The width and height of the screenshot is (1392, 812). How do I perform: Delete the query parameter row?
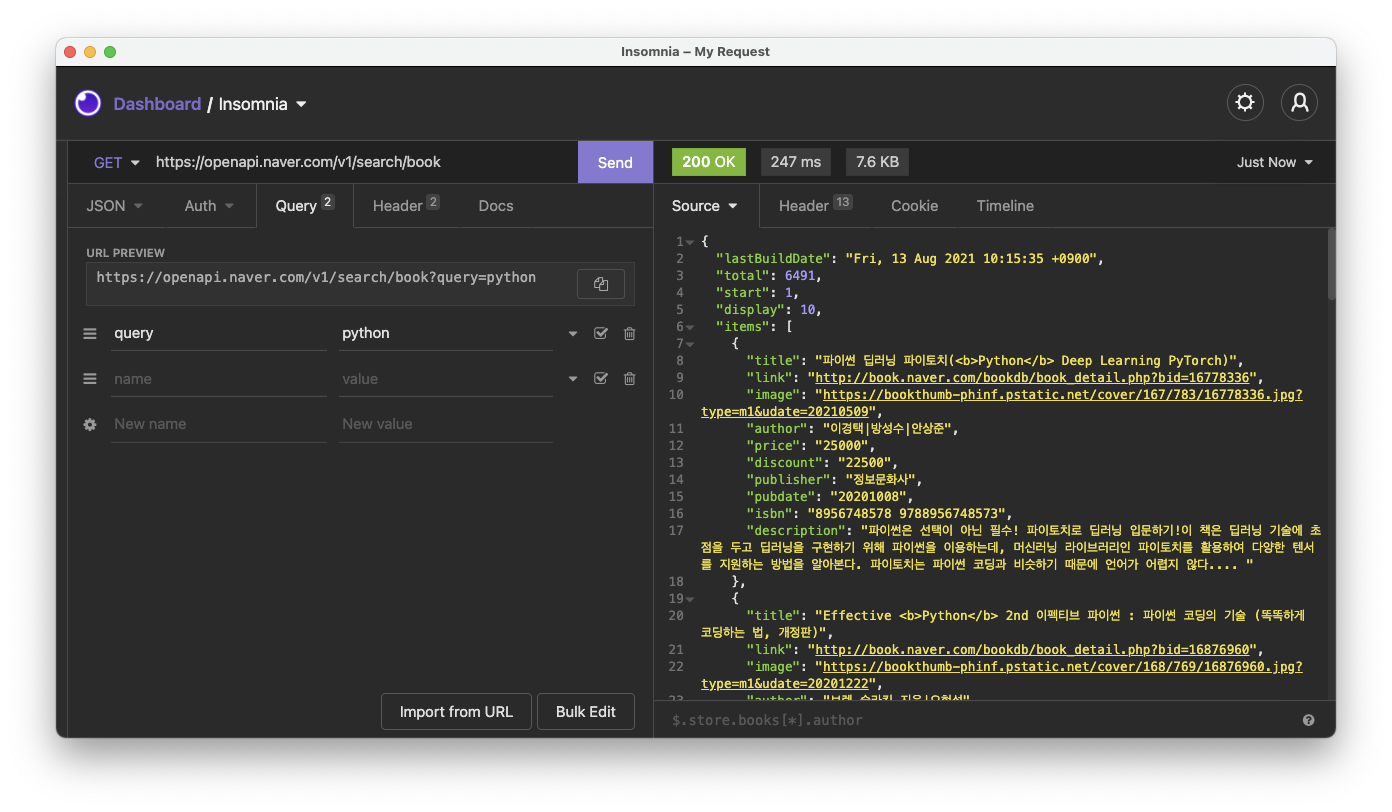[629, 333]
